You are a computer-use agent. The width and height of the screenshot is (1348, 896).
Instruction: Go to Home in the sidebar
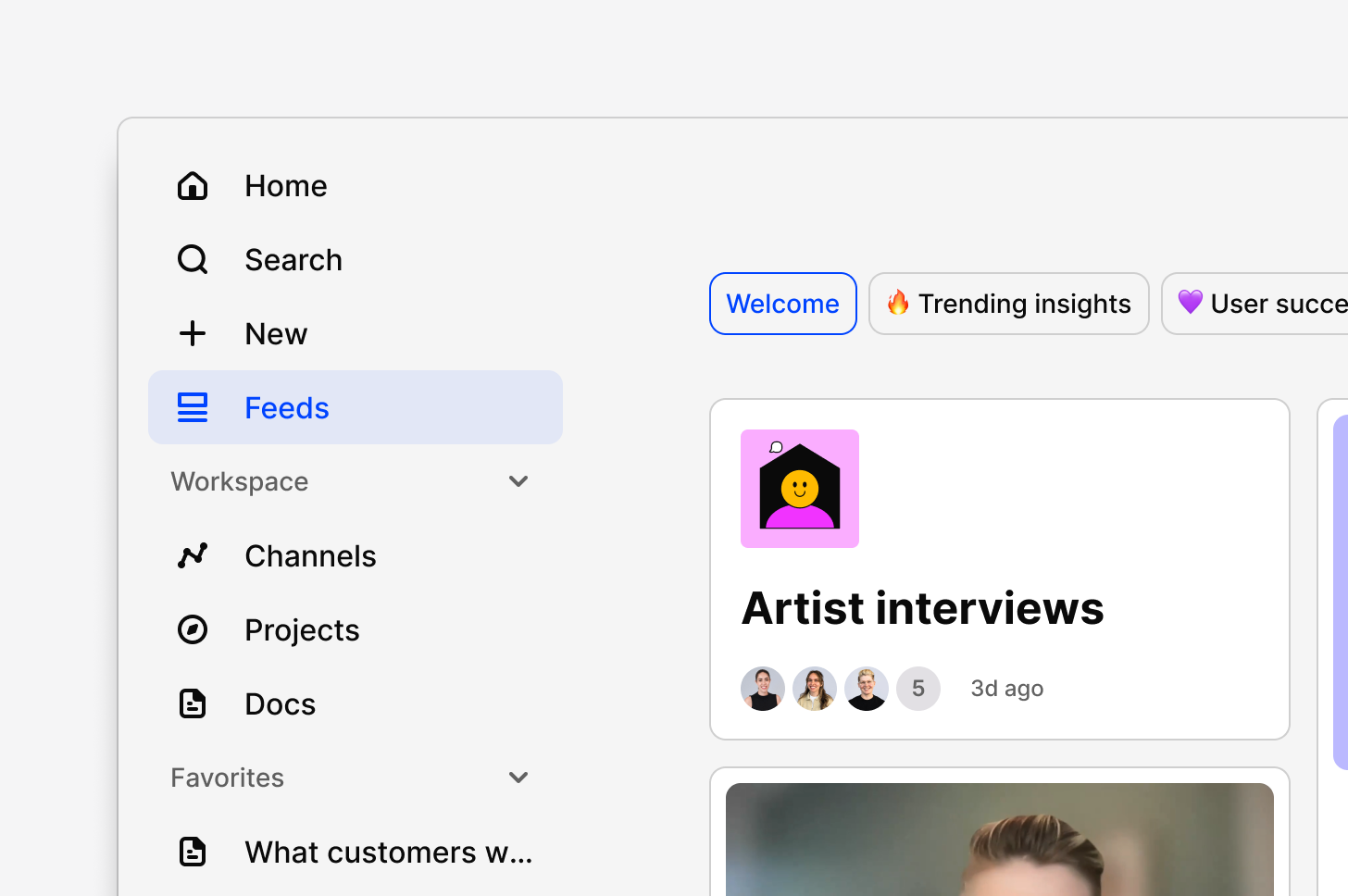(x=356, y=186)
